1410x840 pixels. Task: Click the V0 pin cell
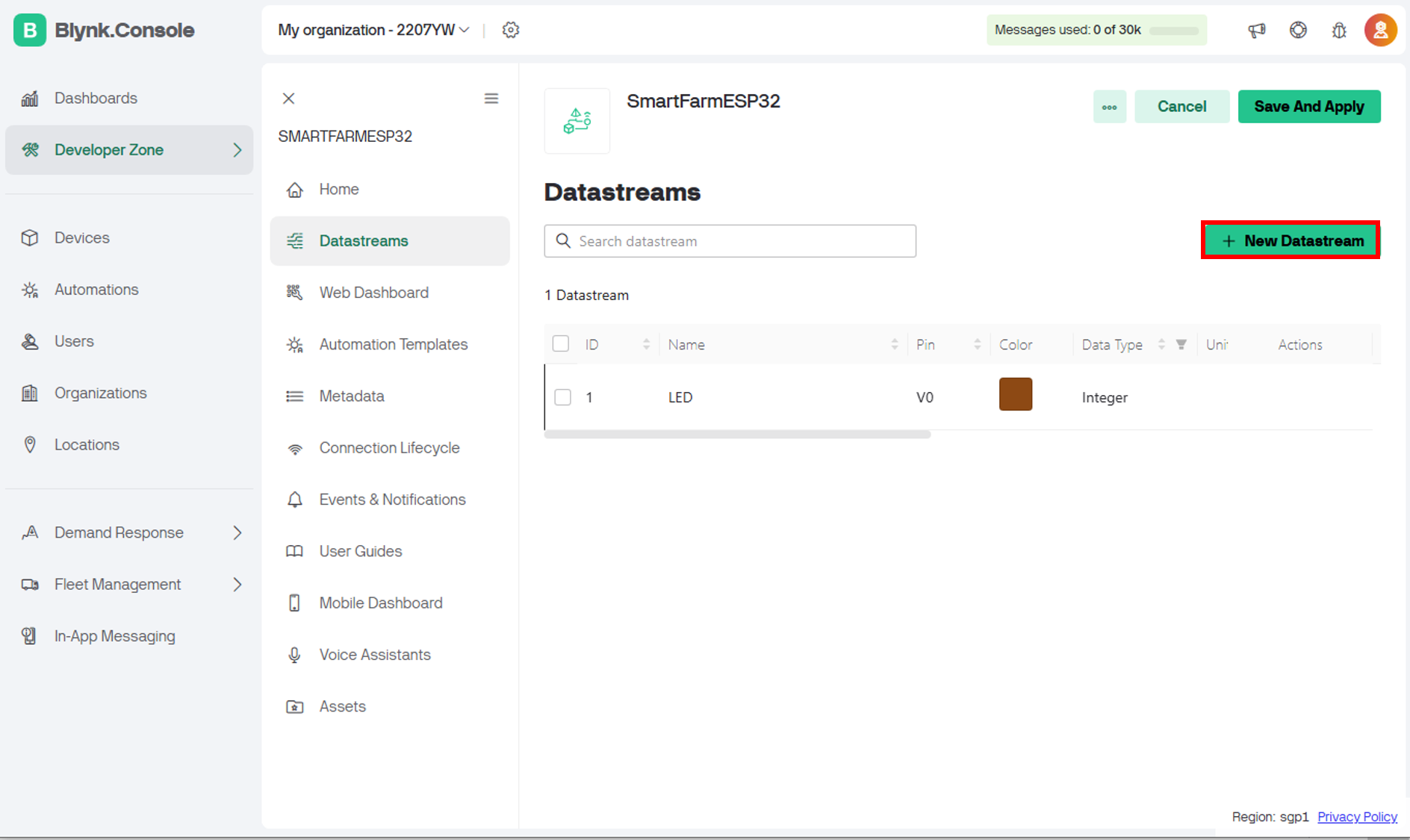[x=925, y=397]
